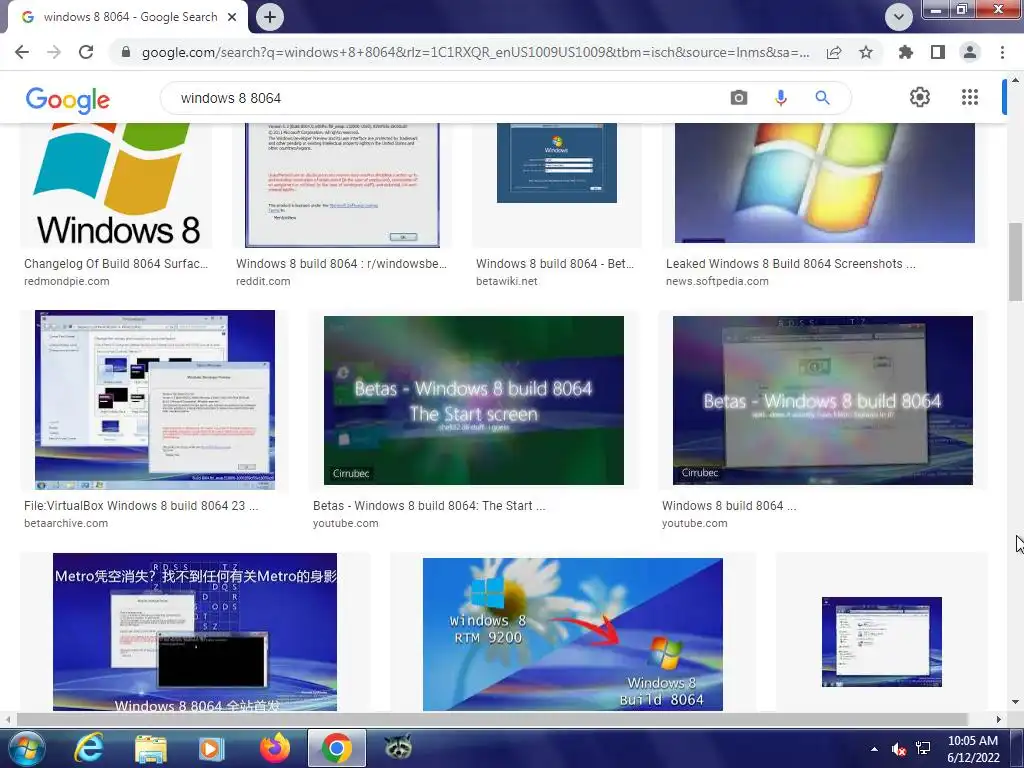The height and width of the screenshot is (768, 1024).
Task: Open the third-column Cirrubec video thumbnail
Action: point(823,400)
